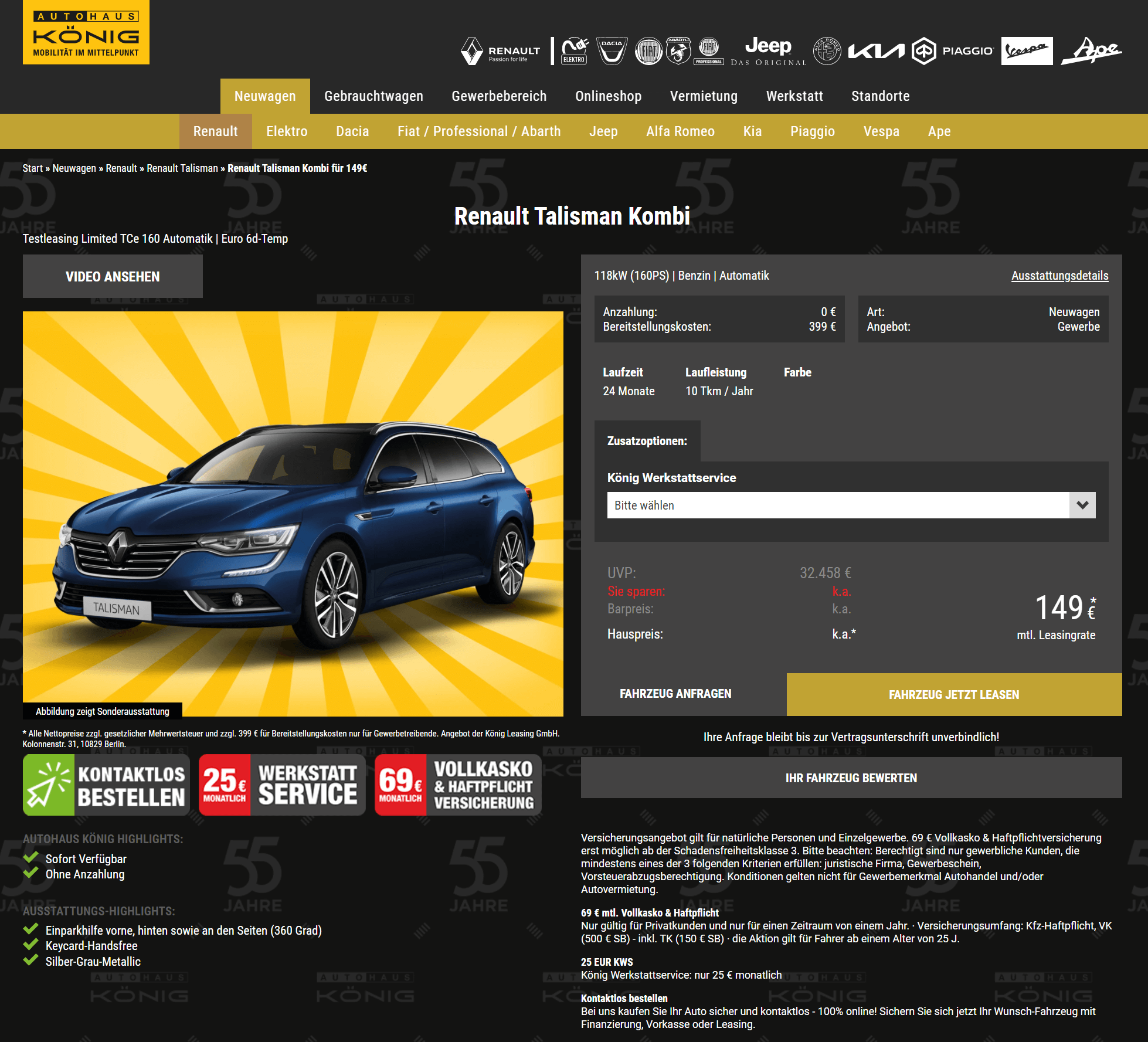Click the Sofort Verfügbar highlight
Image resolution: width=1148 pixels, height=1042 pixels.
86,858
